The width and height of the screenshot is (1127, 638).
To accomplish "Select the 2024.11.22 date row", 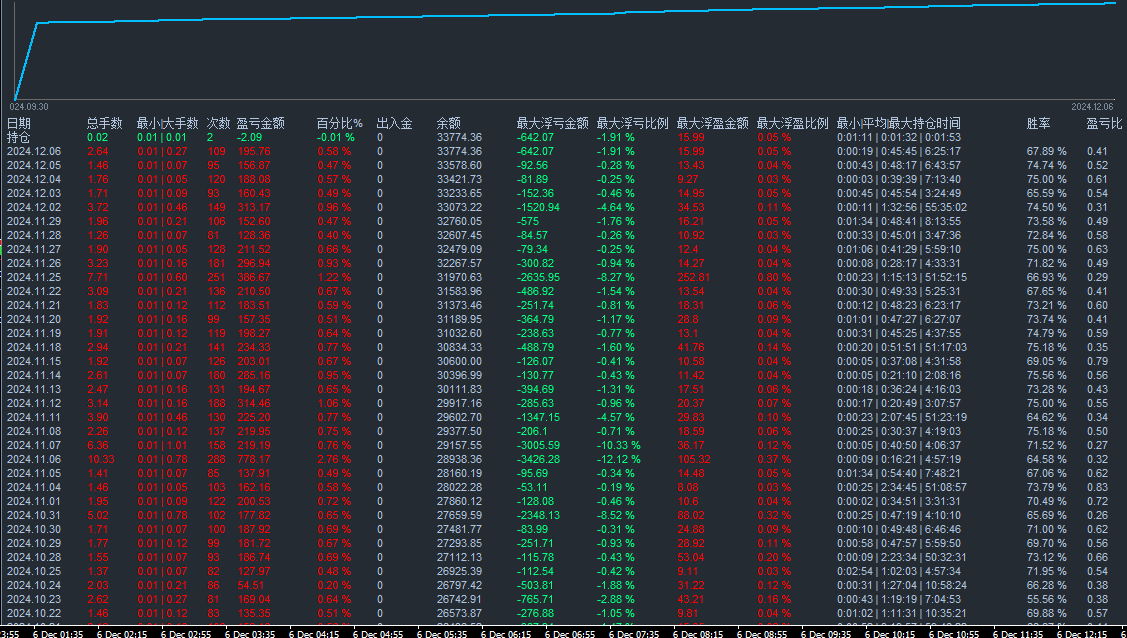I will (x=34, y=292).
